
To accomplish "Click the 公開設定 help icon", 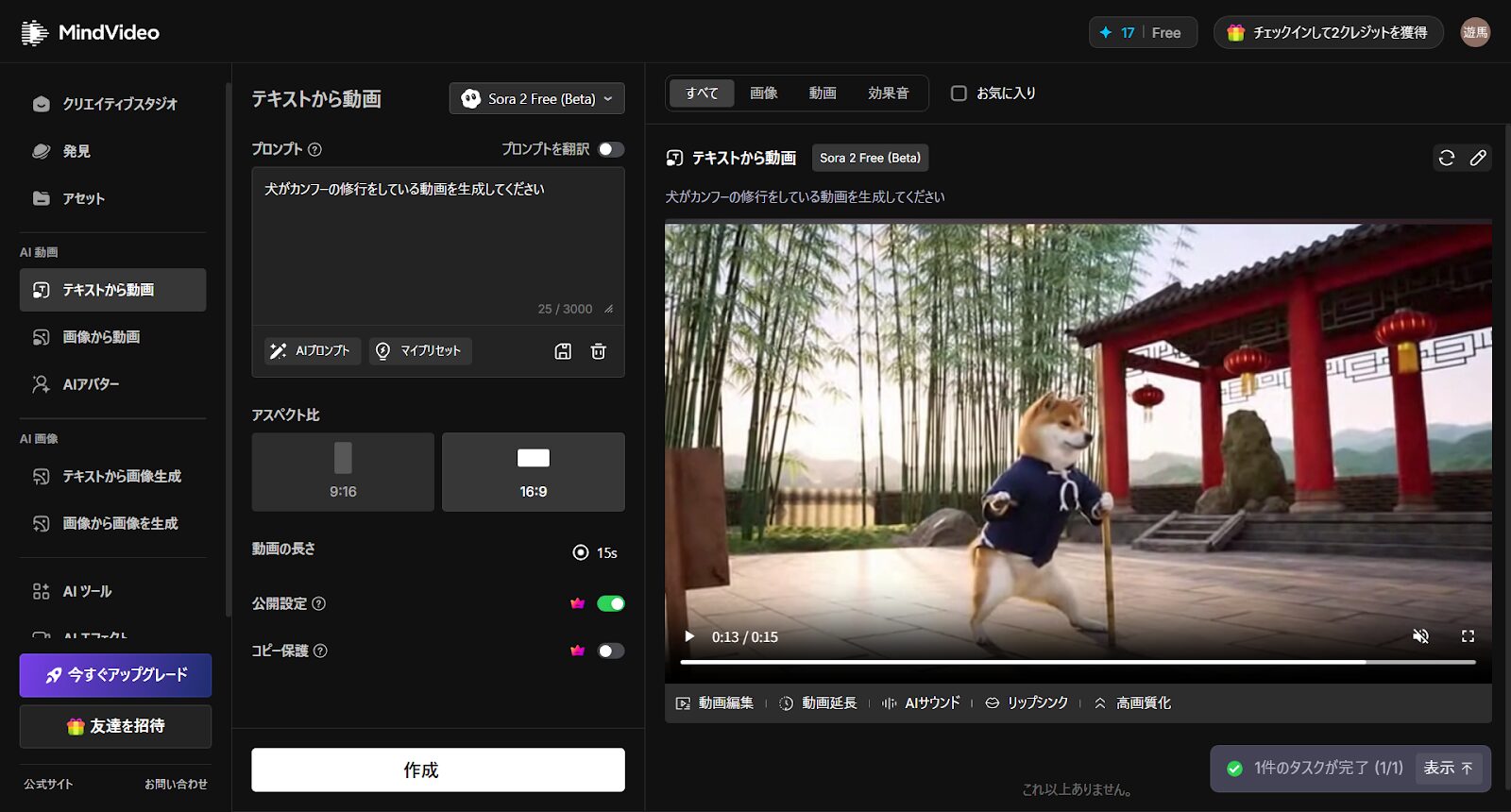I will [319, 604].
